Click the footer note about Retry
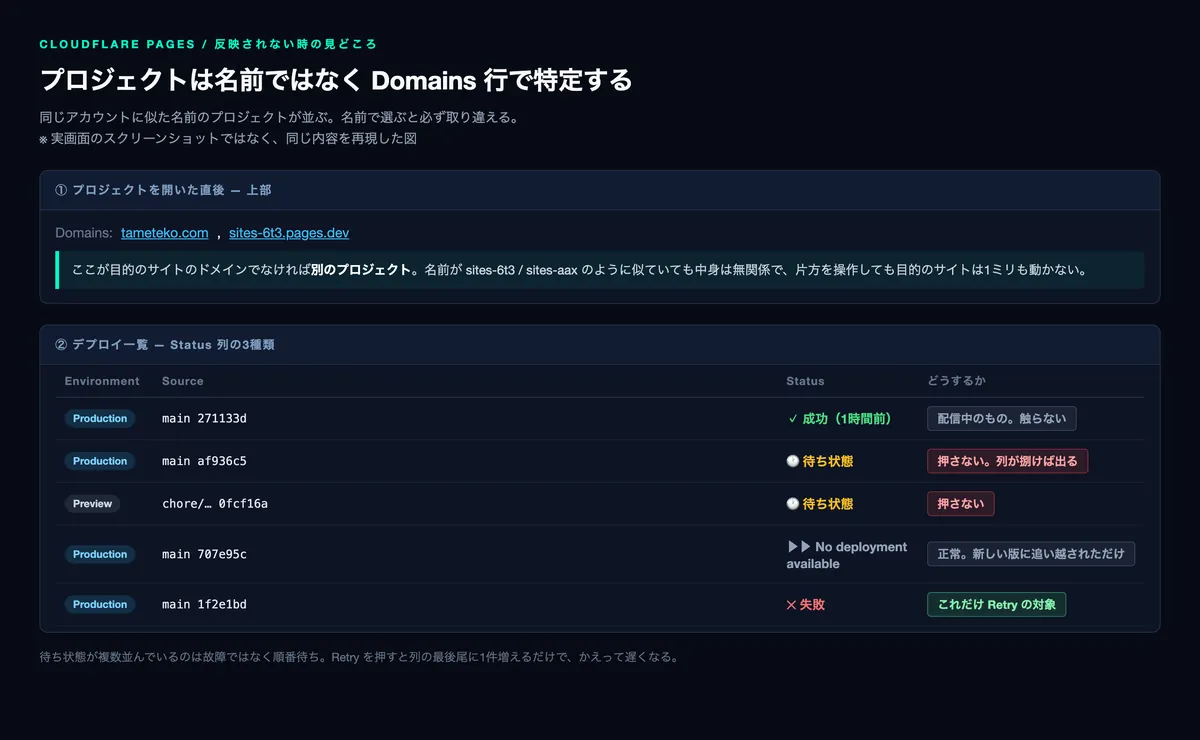Screen dimensions: 1200x740 point(359,657)
